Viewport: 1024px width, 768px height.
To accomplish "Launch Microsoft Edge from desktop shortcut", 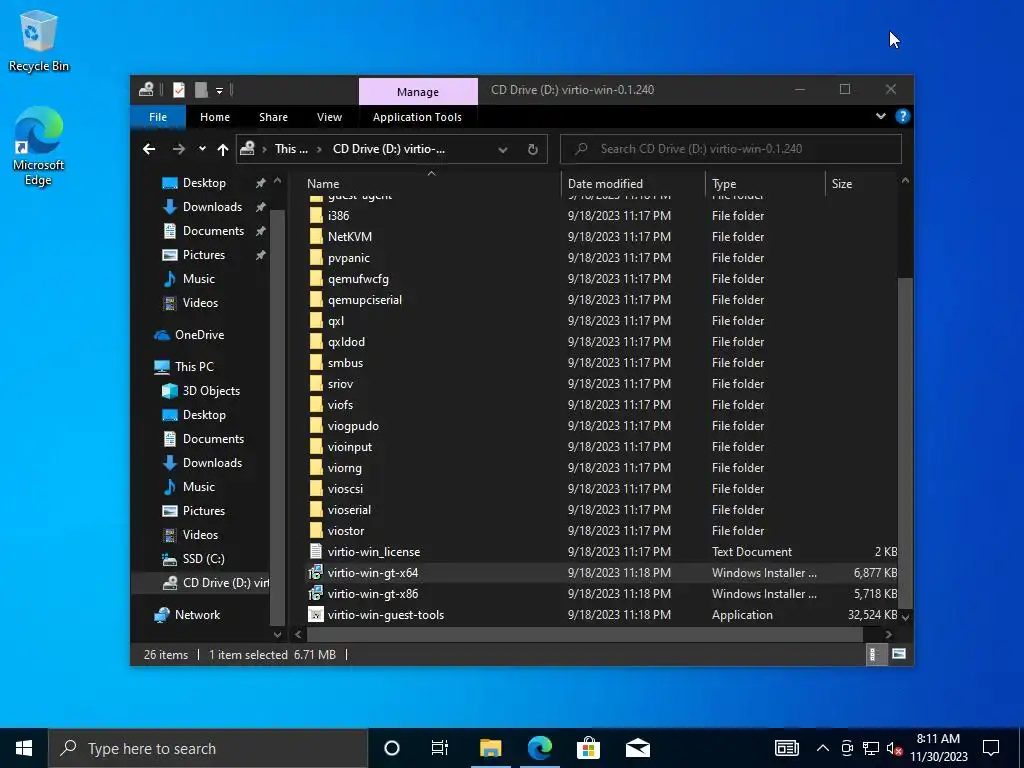I will [39, 146].
